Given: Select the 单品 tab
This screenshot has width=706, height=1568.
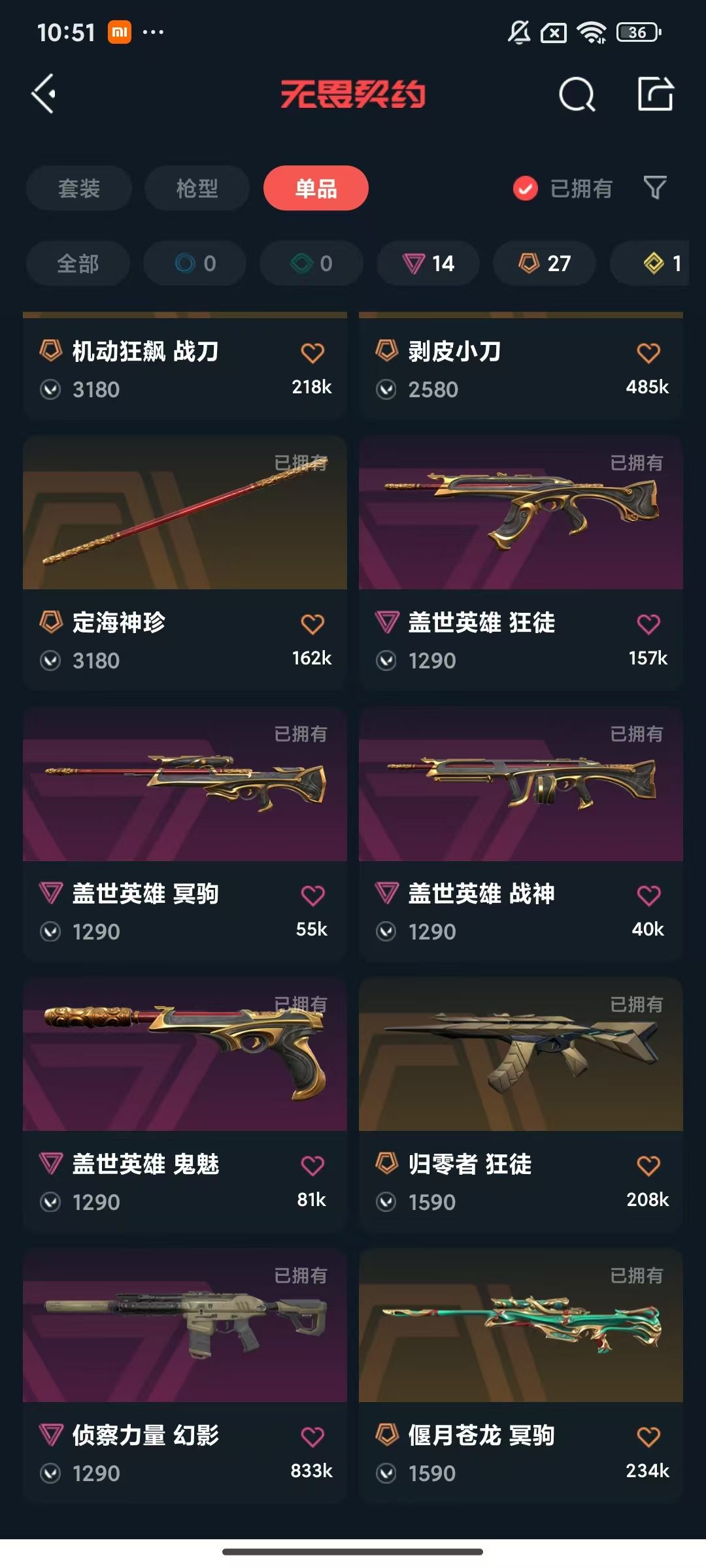Looking at the screenshot, I should point(316,188).
